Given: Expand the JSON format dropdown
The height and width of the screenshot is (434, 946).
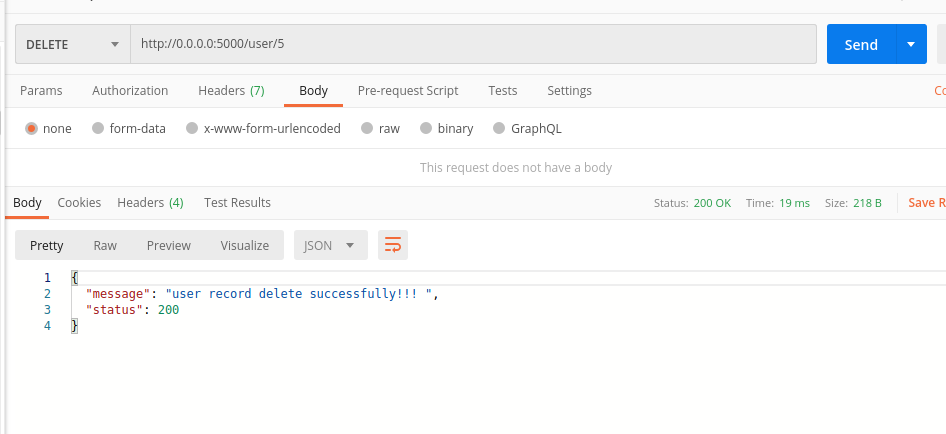Looking at the screenshot, I should (x=330, y=245).
